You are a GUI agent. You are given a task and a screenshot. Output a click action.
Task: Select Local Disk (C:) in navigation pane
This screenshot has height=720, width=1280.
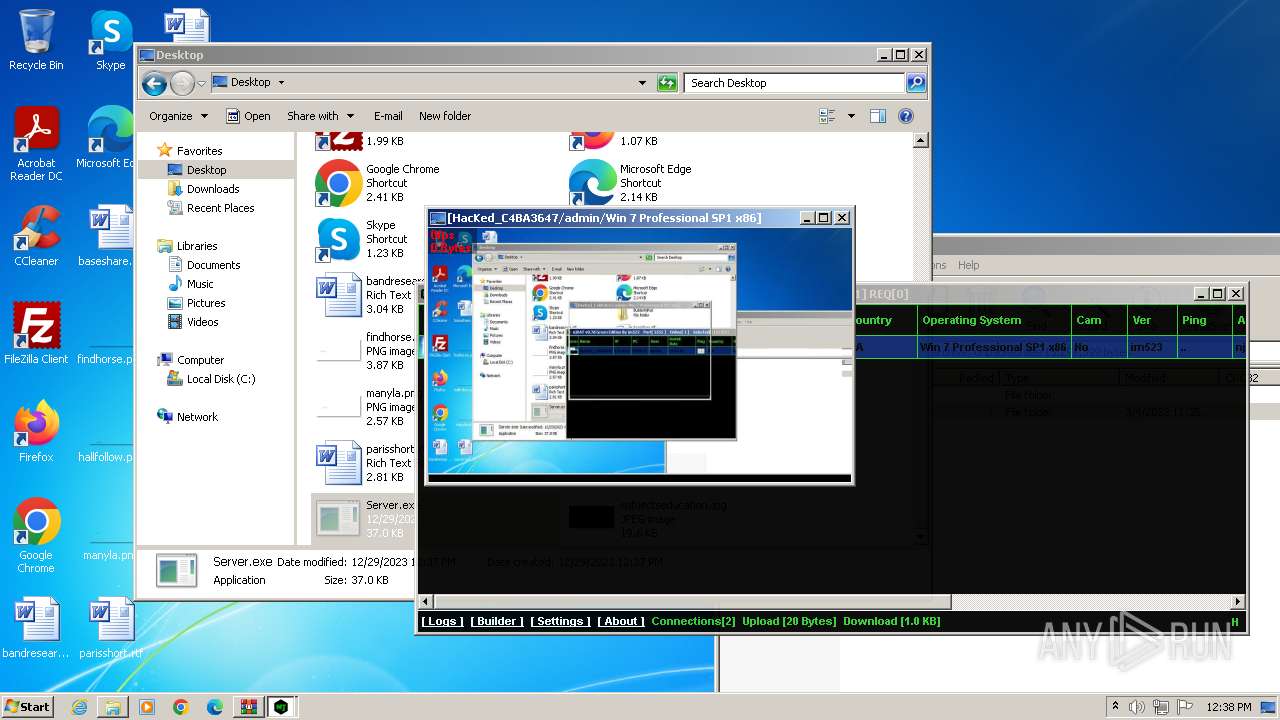pyautogui.click(x=220, y=379)
